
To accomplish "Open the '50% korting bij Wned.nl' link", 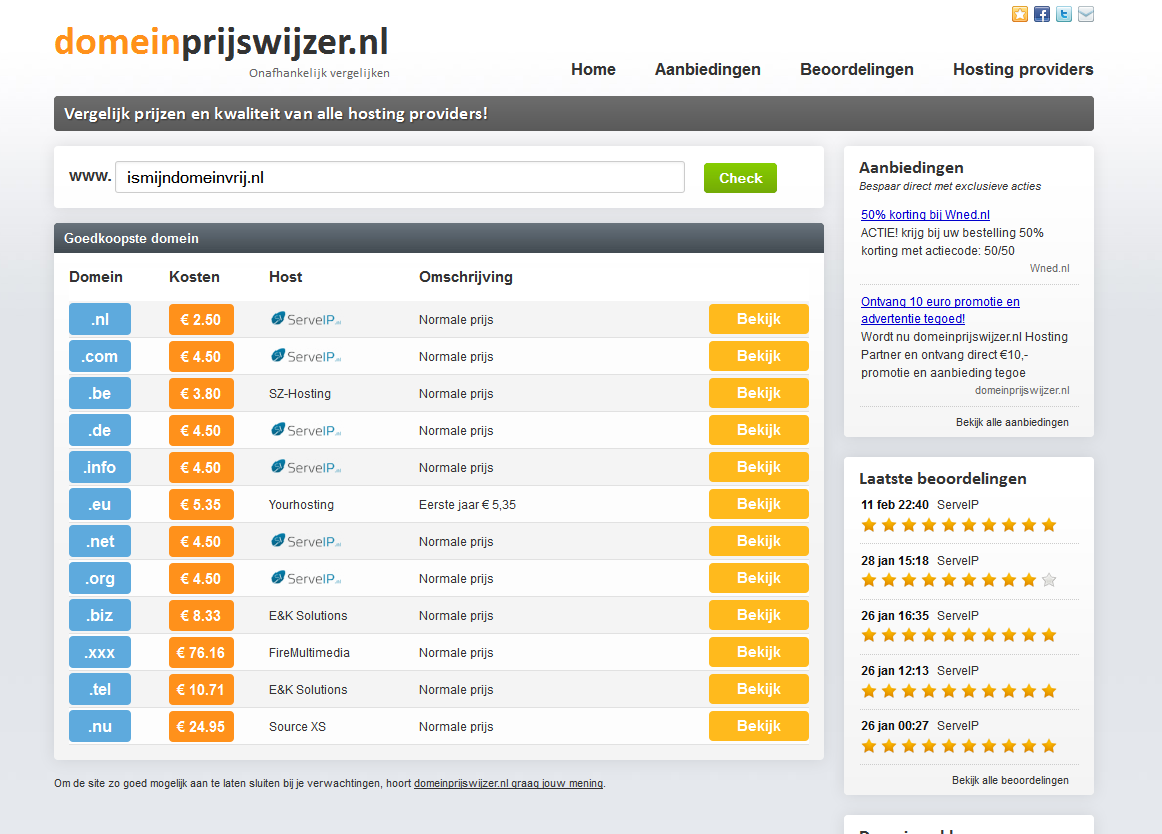I will point(925,215).
